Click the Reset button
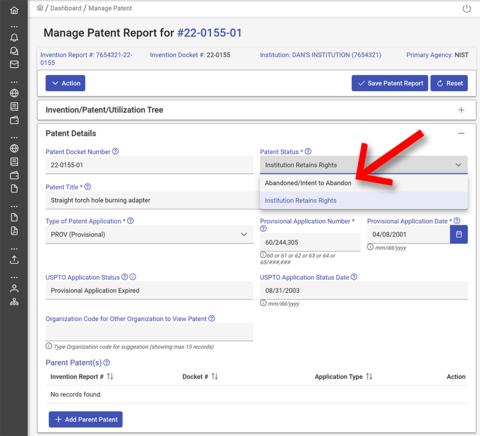 (449, 83)
